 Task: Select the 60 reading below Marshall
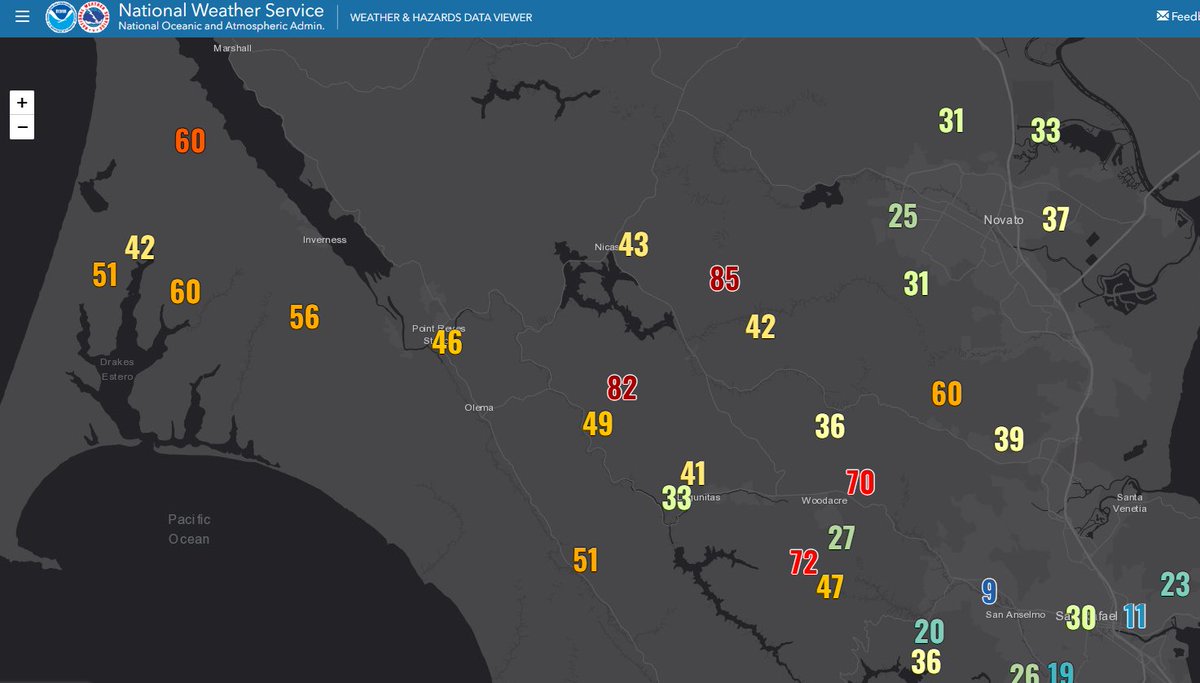(x=190, y=141)
